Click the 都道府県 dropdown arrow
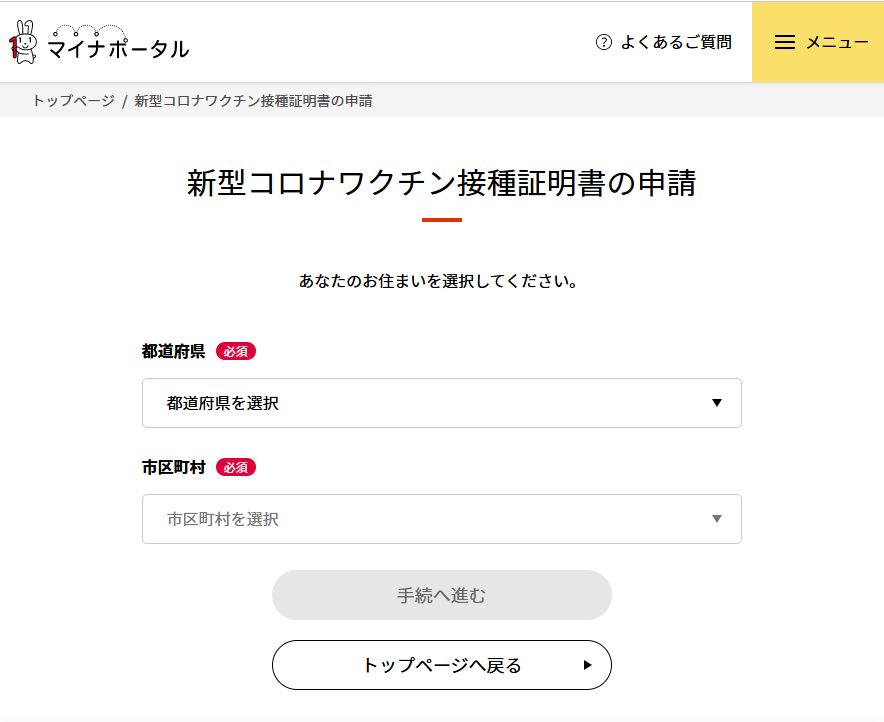 point(716,403)
